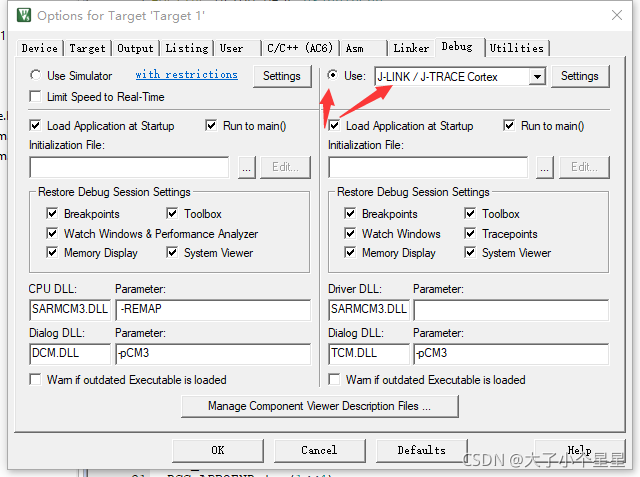Restore settings with Defaults button
The width and height of the screenshot is (640, 477).
coord(421,450)
